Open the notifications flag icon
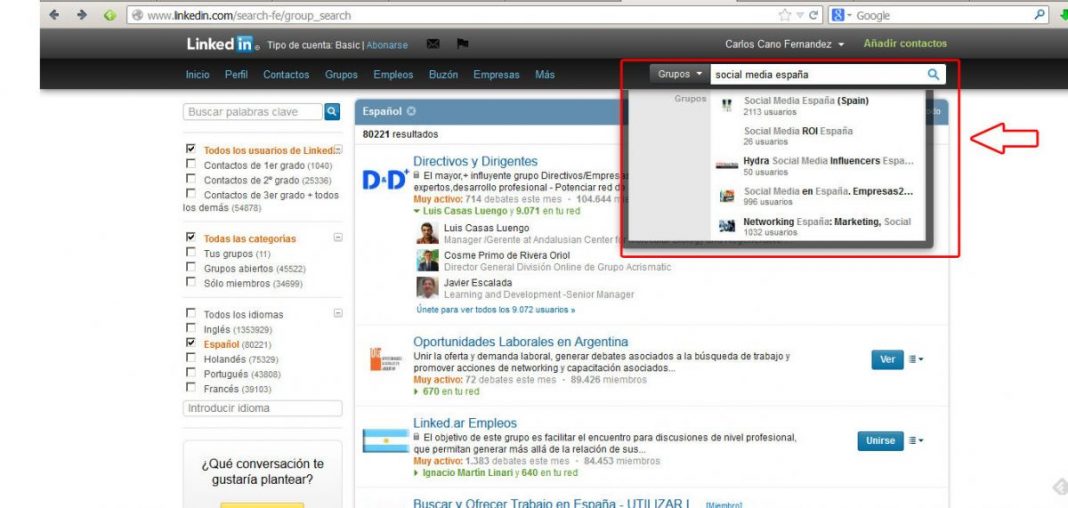This screenshot has width=1068, height=508. pyautogui.click(x=462, y=44)
